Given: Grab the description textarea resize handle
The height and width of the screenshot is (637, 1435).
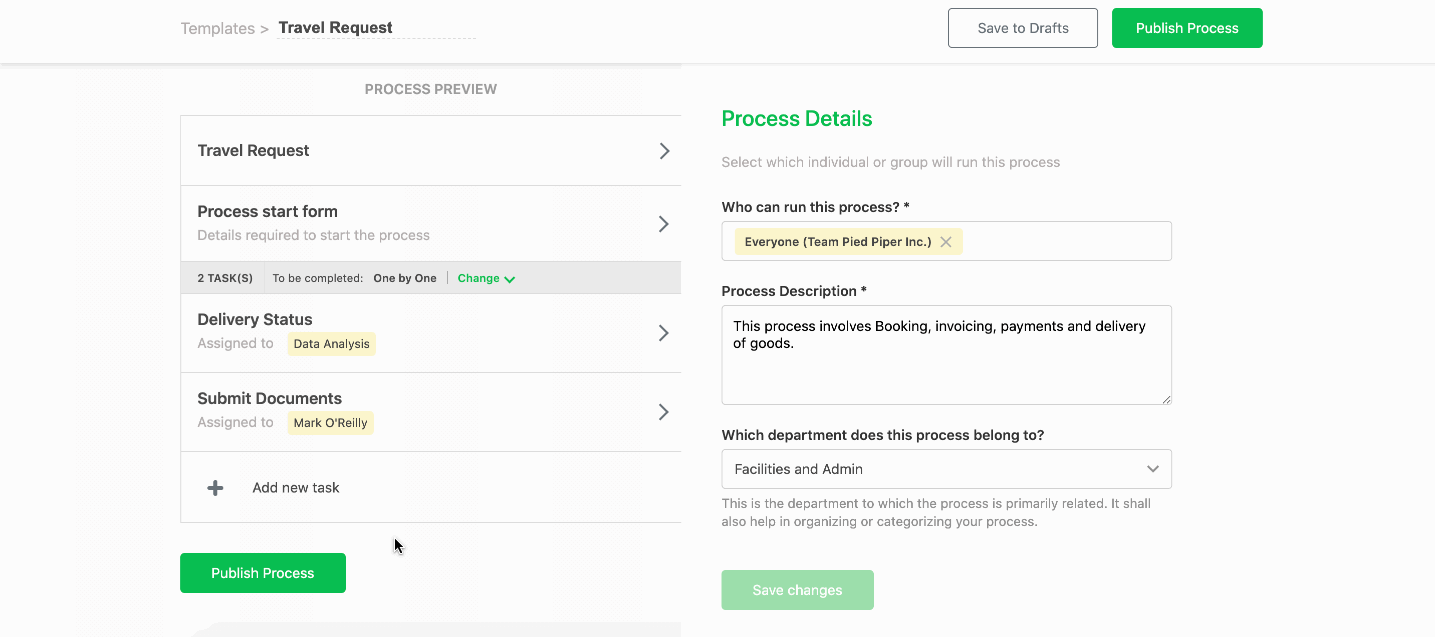Looking at the screenshot, I should click(x=1166, y=399).
